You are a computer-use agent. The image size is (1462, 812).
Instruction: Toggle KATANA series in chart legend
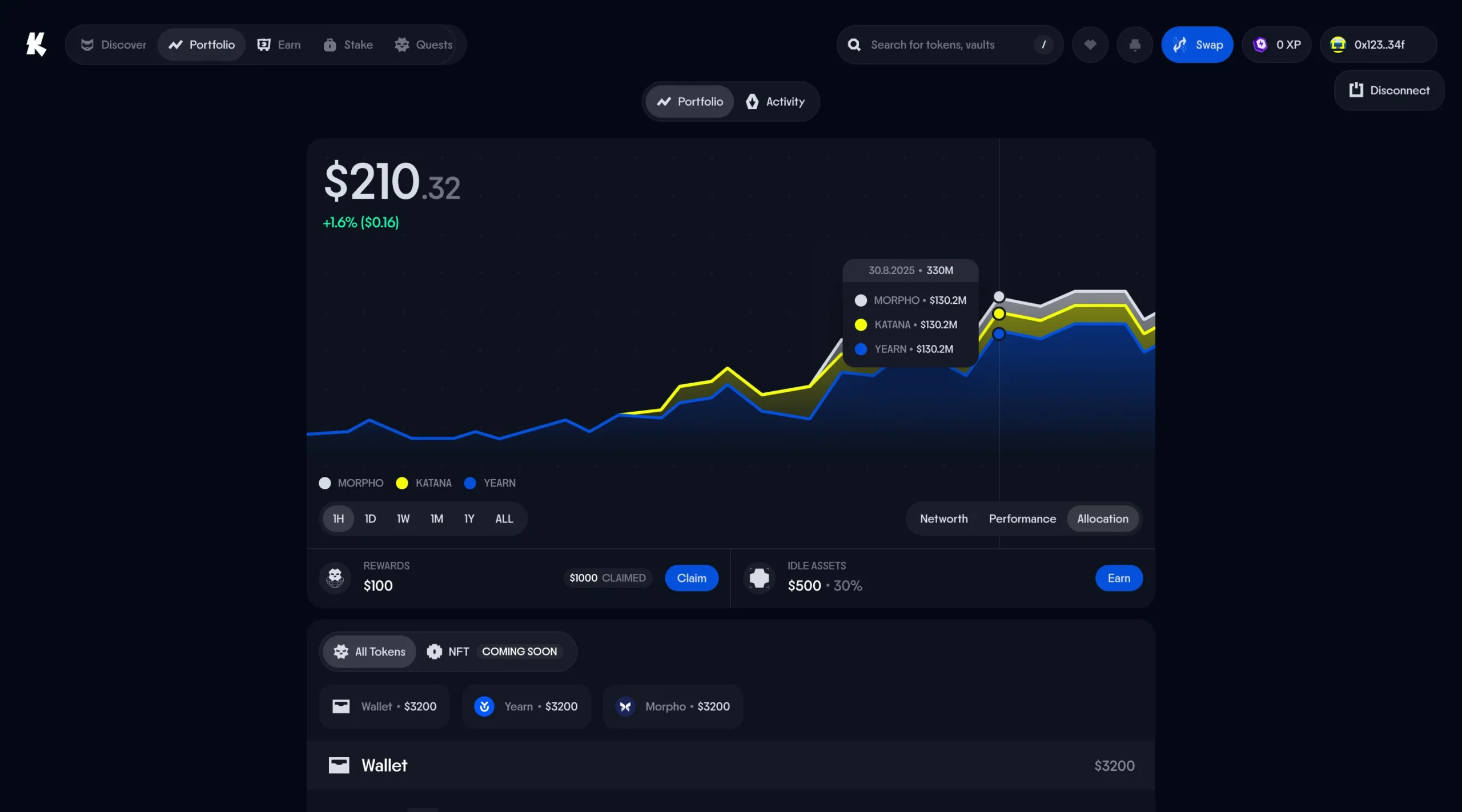pyautogui.click(x=423, y=483)
